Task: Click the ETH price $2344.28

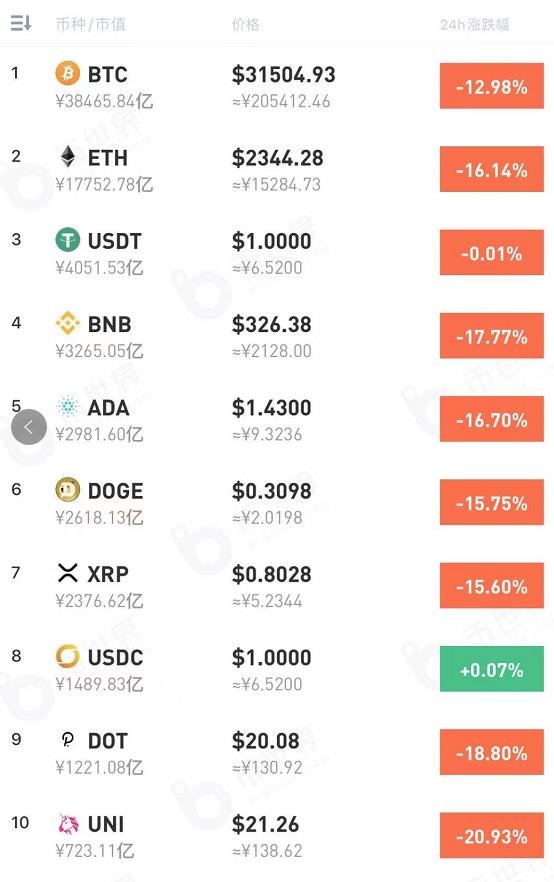Action: (277, 158)
